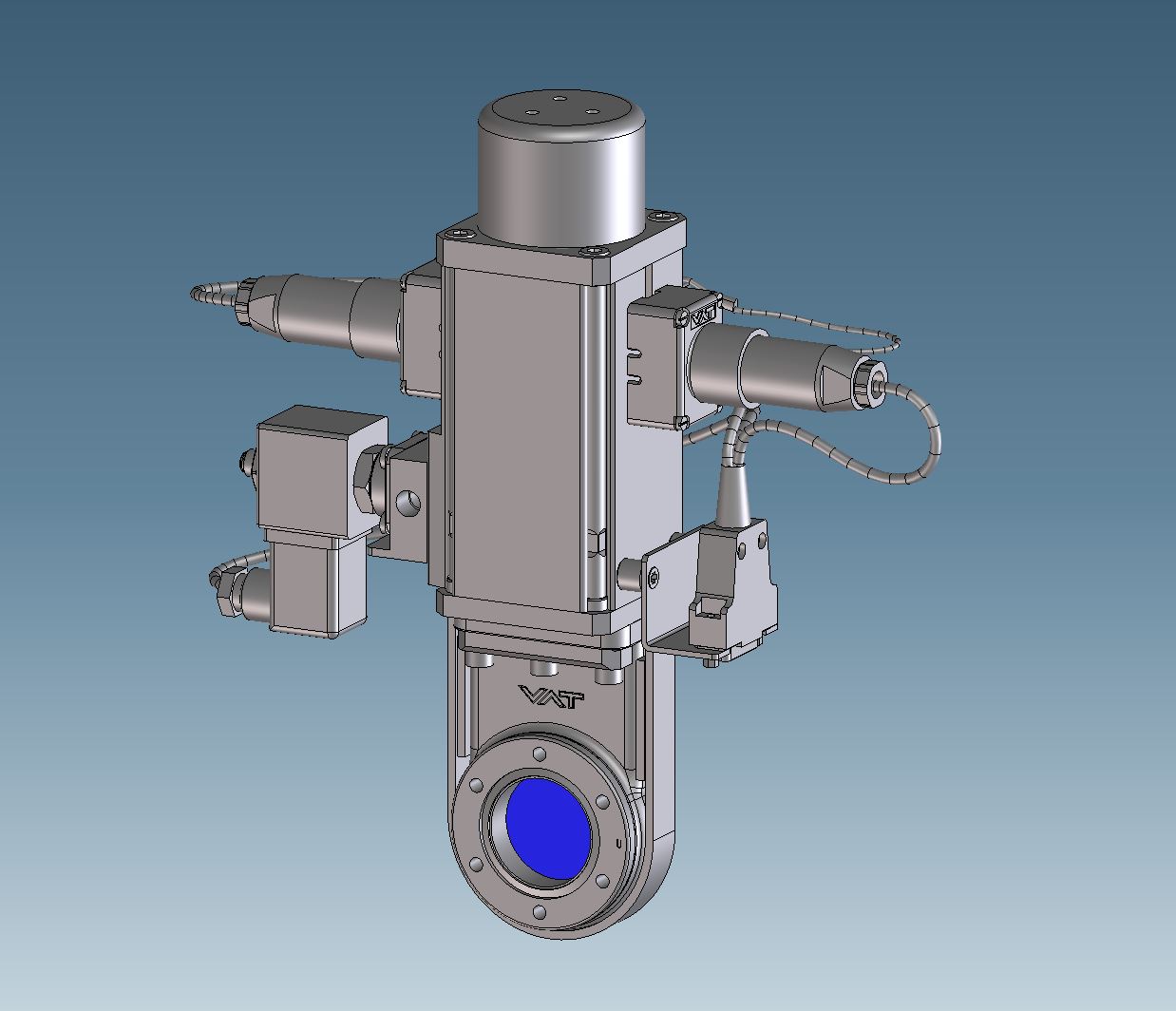Click the center hole atop the cylinder cap
The height and width of the screenshot is (1011, 1176).
point(560,99)
